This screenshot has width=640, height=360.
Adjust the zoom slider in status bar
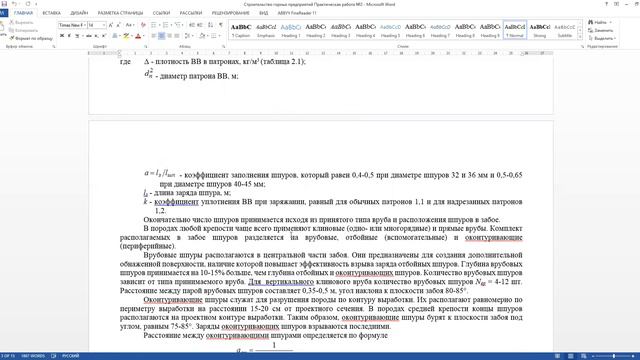pos(613,356)
